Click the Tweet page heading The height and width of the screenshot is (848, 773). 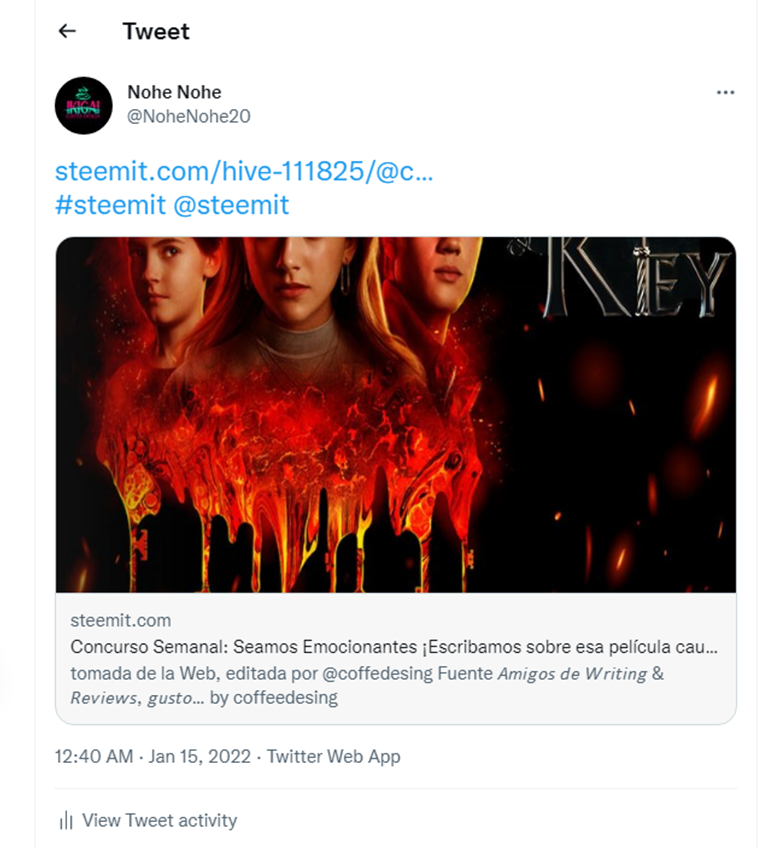click(x=156, y=31)
